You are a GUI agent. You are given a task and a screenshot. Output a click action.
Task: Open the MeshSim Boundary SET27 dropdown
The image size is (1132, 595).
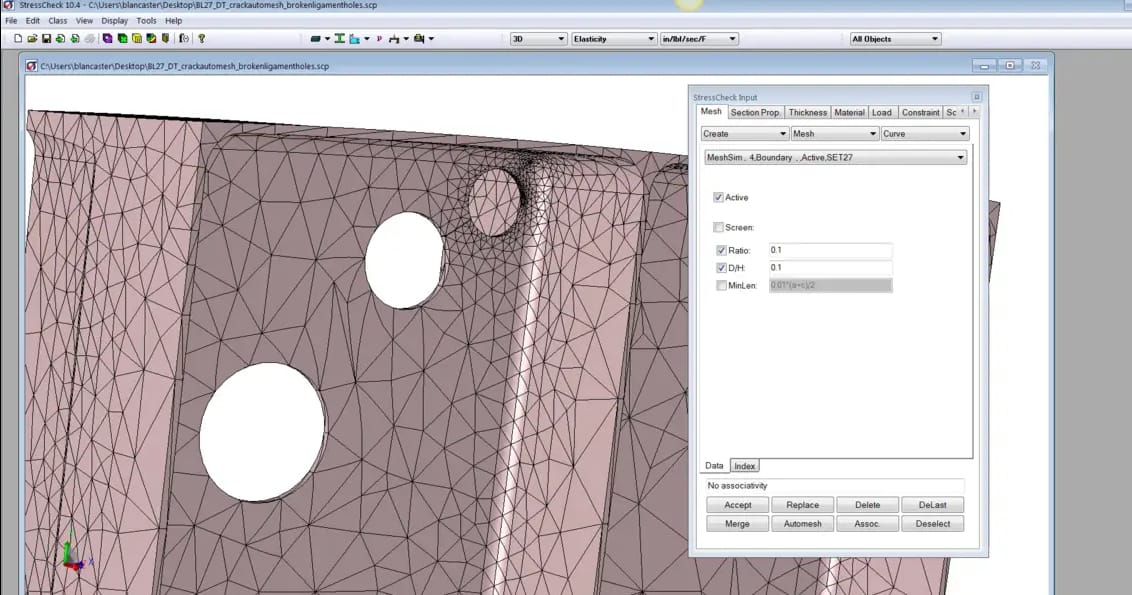click(x=835, y=157)
